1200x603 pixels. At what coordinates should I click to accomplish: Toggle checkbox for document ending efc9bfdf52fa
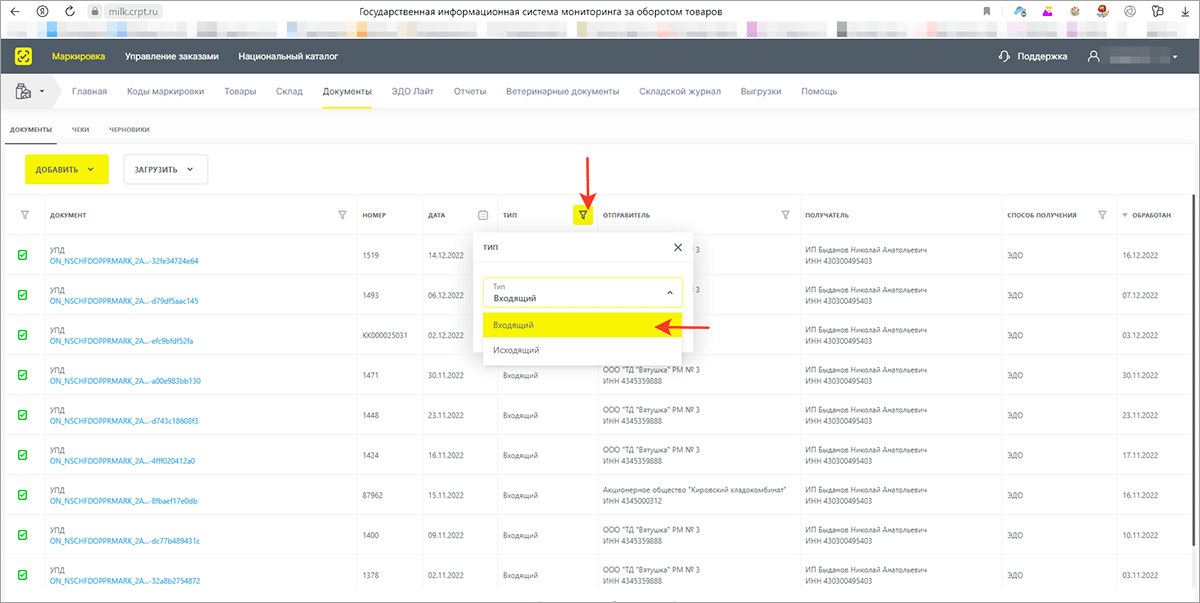tap(23, 335)
